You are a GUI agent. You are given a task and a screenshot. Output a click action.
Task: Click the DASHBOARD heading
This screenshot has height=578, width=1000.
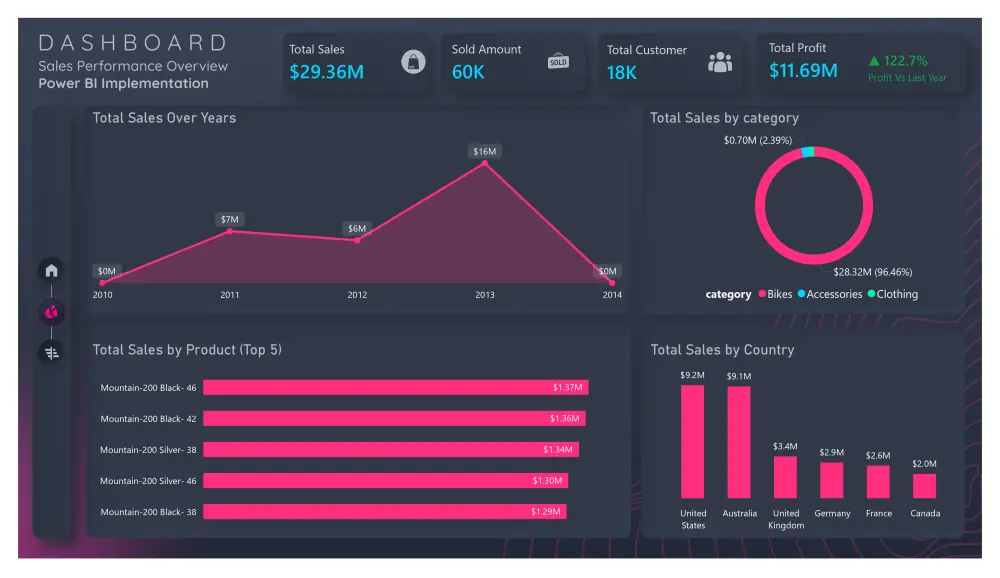point(133,43)
